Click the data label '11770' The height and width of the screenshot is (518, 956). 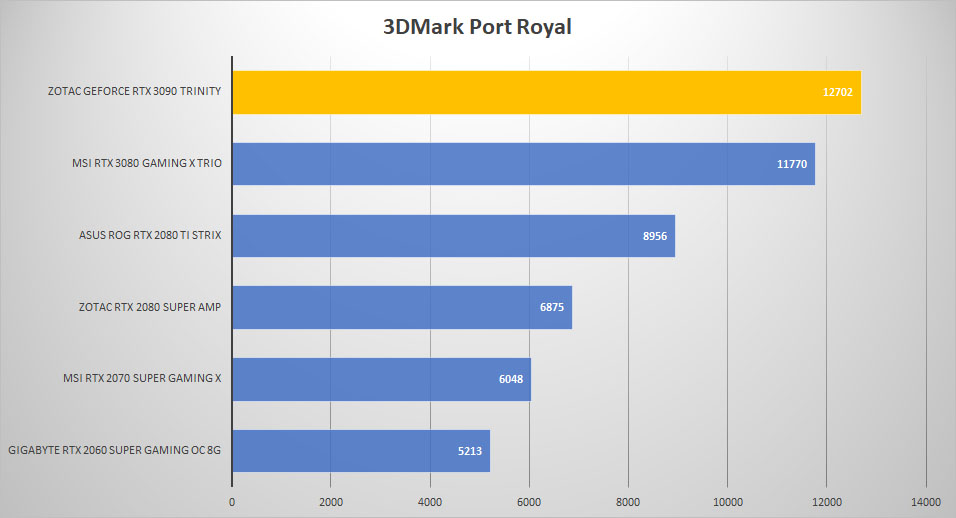[791, 164]
